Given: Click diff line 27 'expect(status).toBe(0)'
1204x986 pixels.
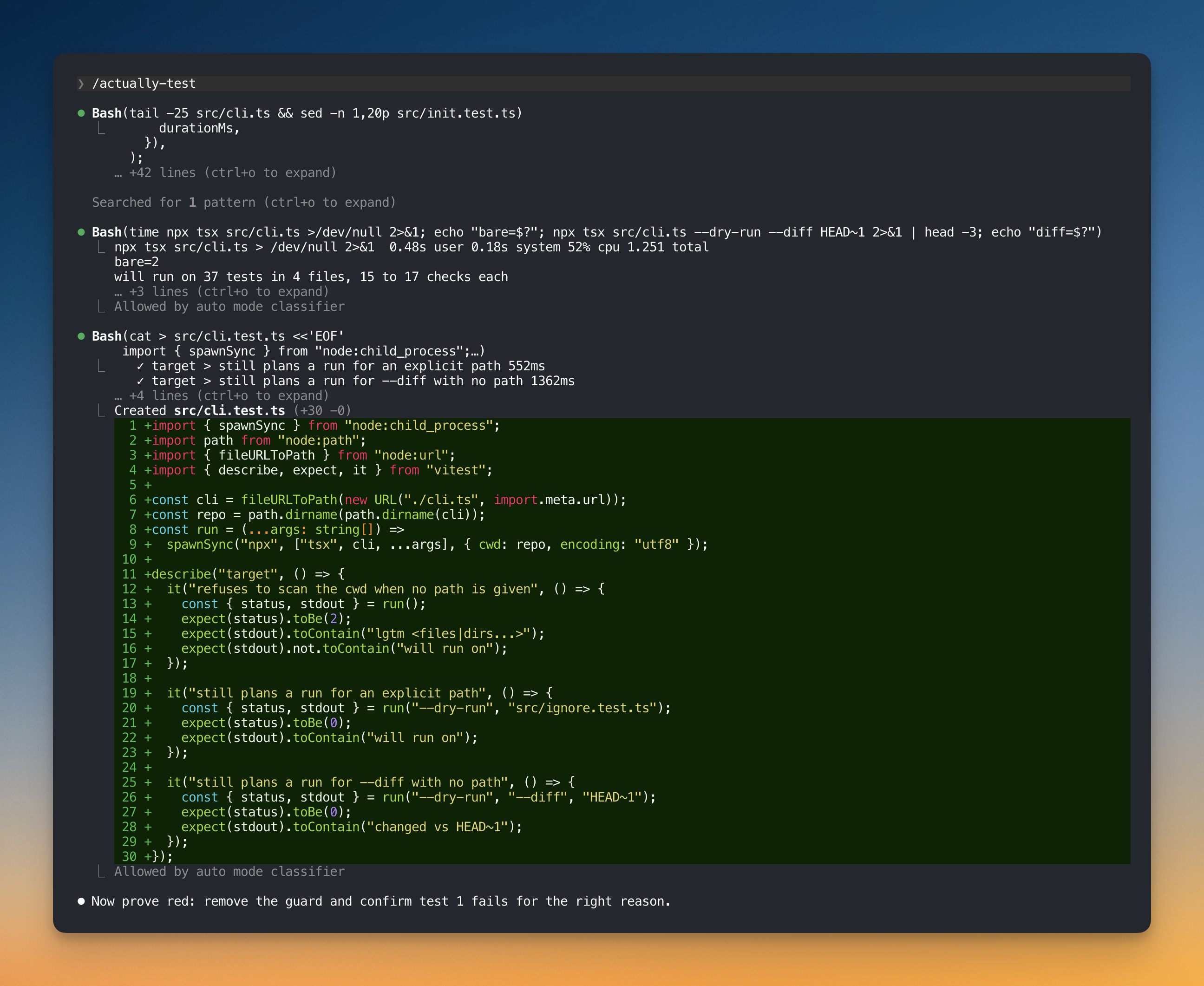Looking at the screenshot, I should coord(622,812).
